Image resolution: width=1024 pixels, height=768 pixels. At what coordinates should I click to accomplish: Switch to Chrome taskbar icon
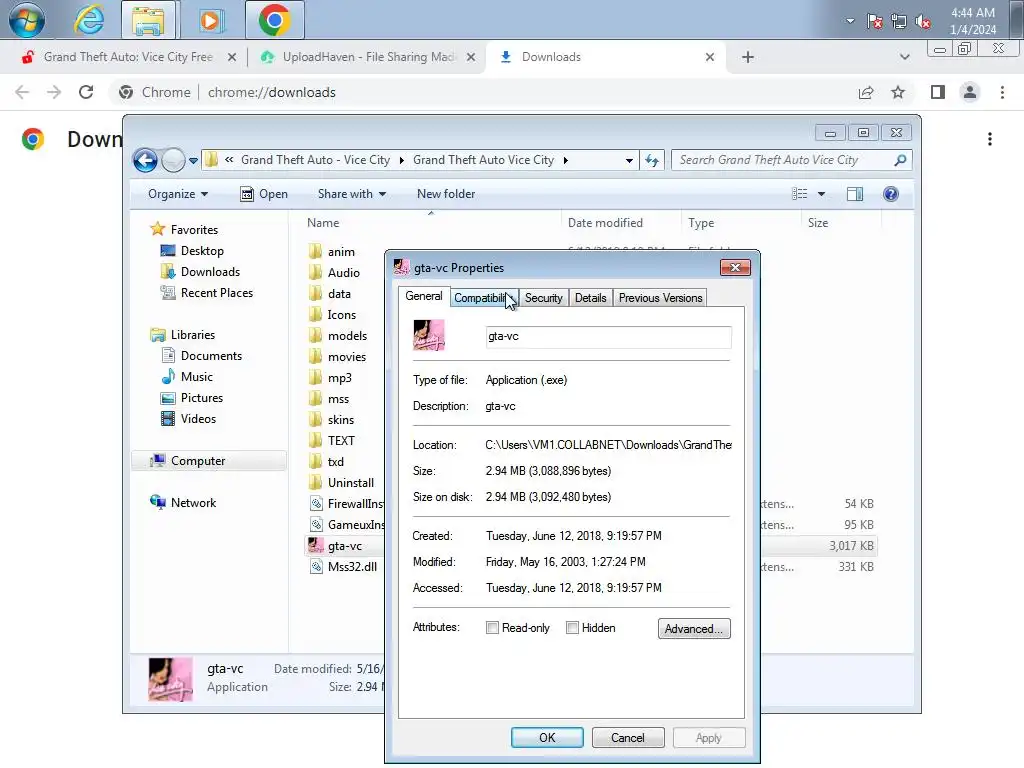click(x=275, y=20)
